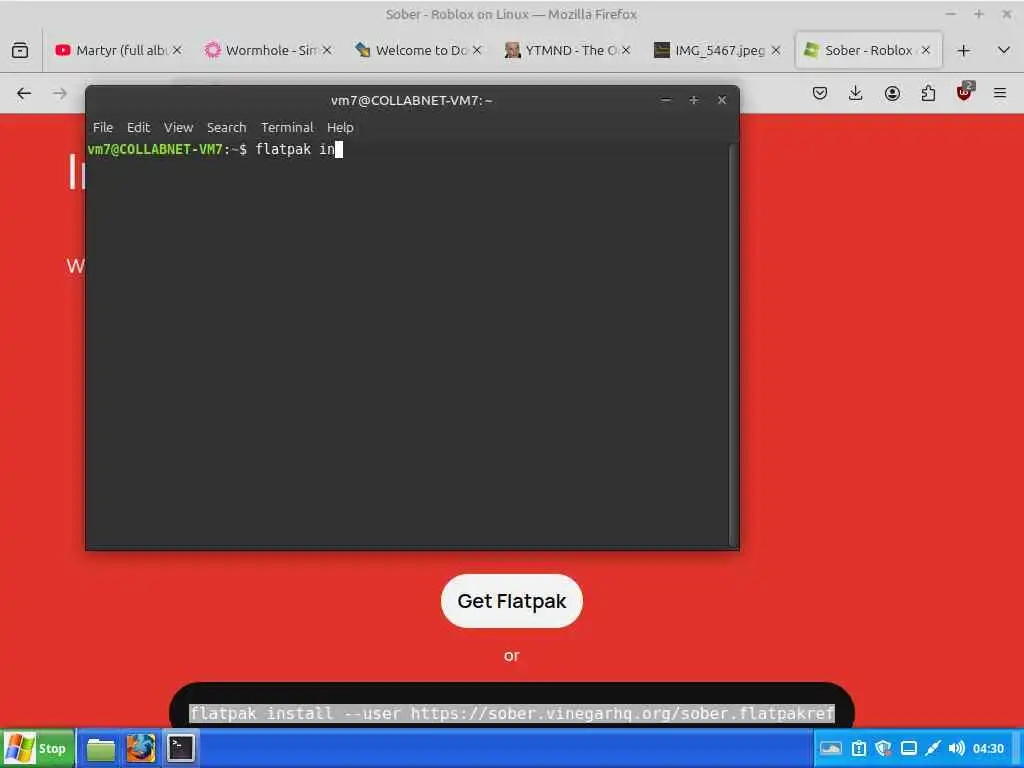Image resolution: width=1024 pixels, height=768 pixels.
Task: Click the flatpak install command text
Action: click(x=512, y=713)
